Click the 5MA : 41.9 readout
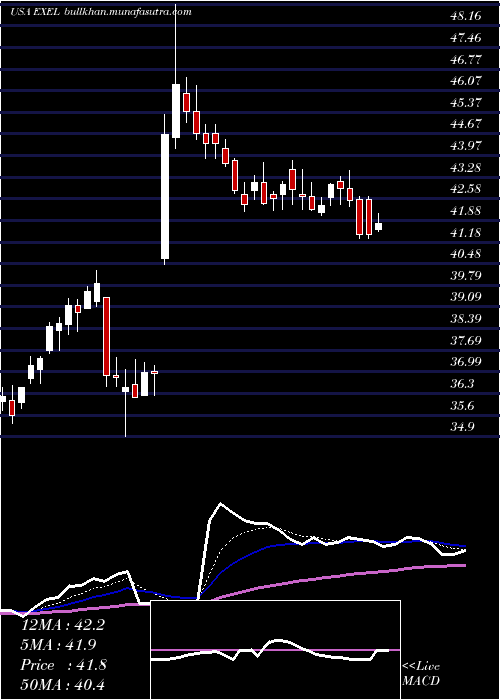This screenshot has width=500, height=700. 59,645
